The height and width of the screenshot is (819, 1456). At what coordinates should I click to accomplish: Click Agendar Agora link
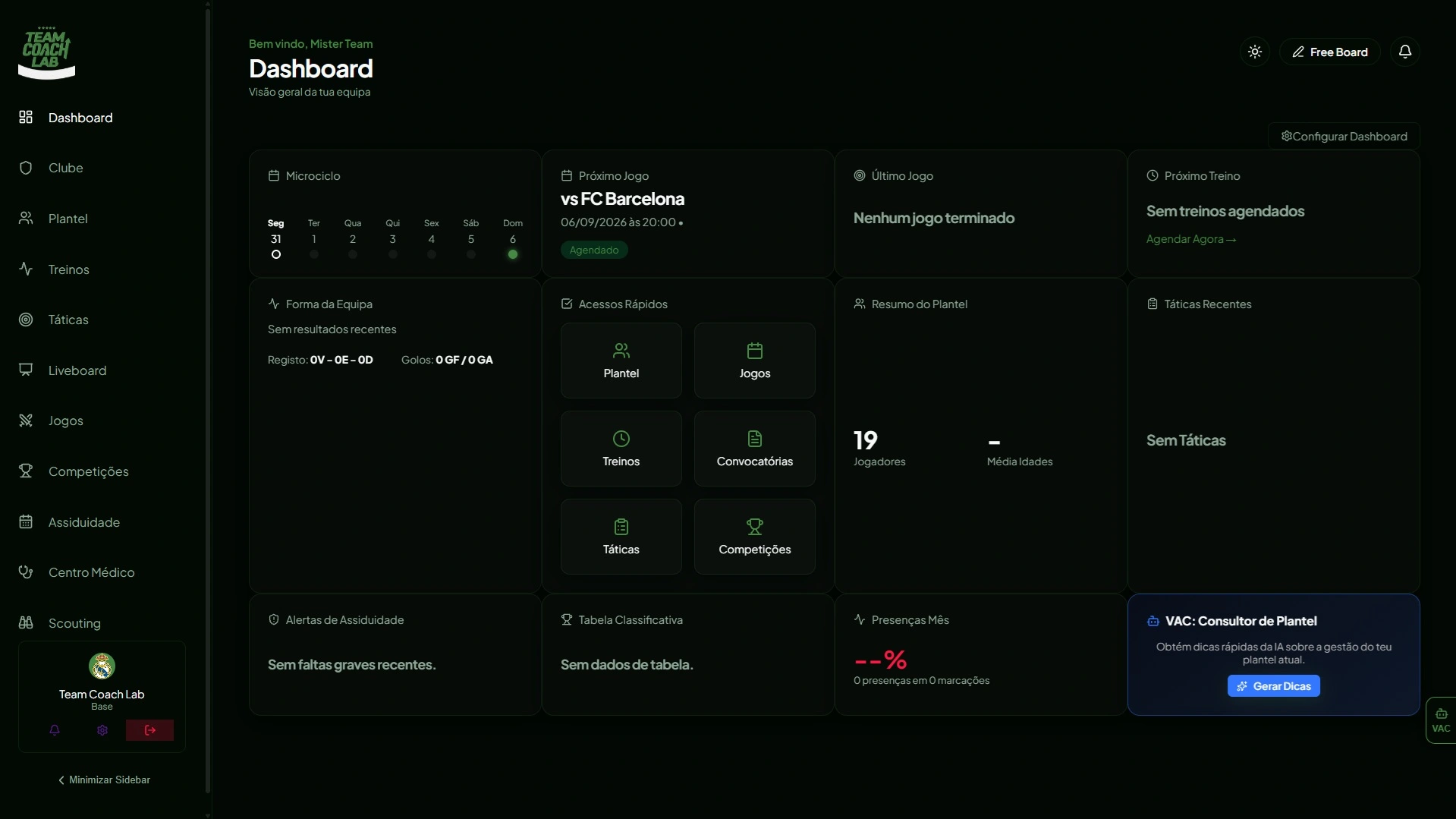coord(1191,240)
